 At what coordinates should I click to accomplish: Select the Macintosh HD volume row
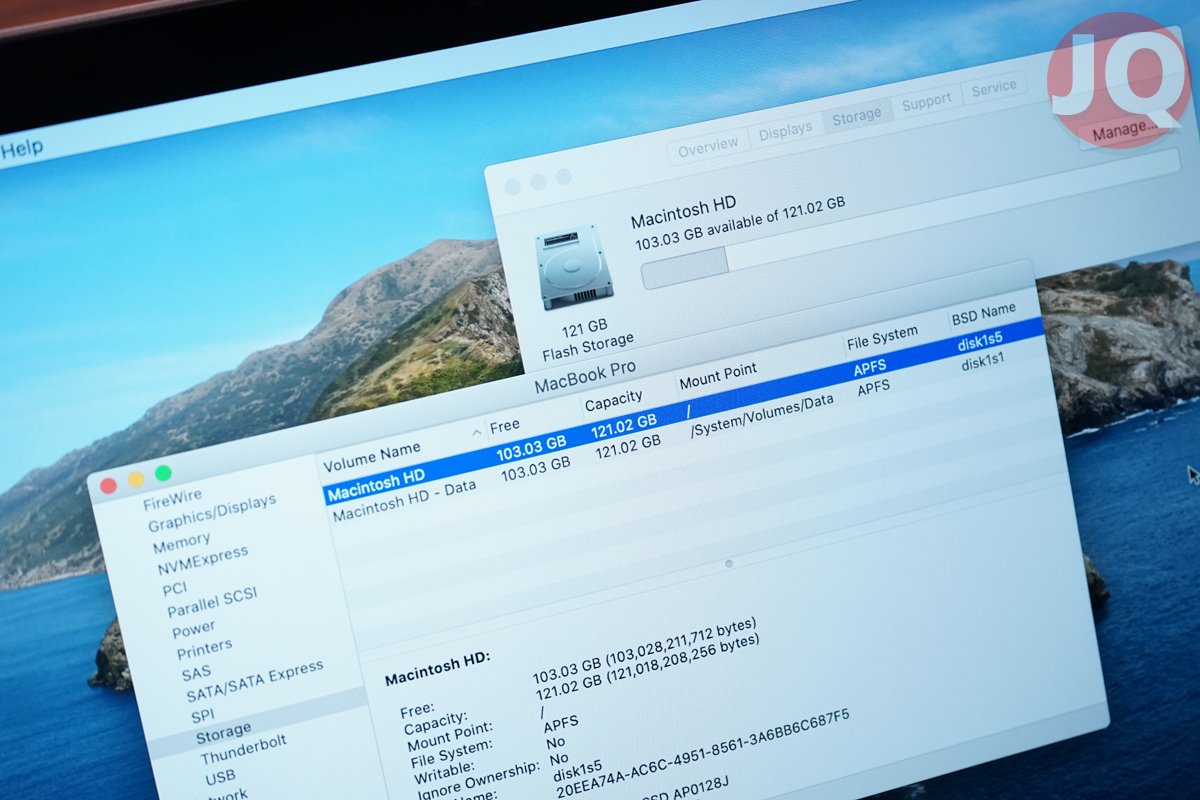point(682,411)
